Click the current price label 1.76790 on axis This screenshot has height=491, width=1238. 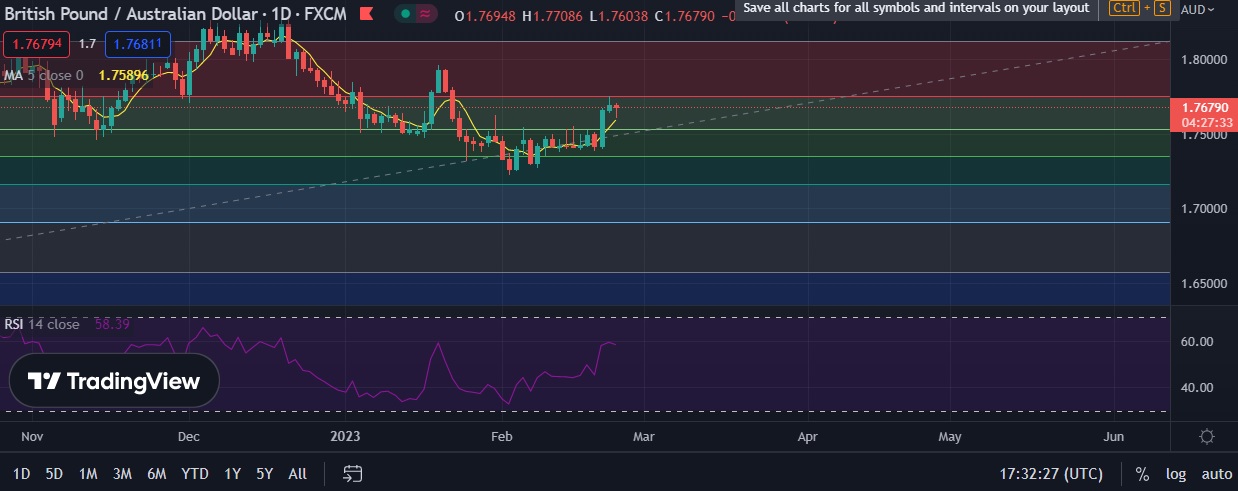1204,107
